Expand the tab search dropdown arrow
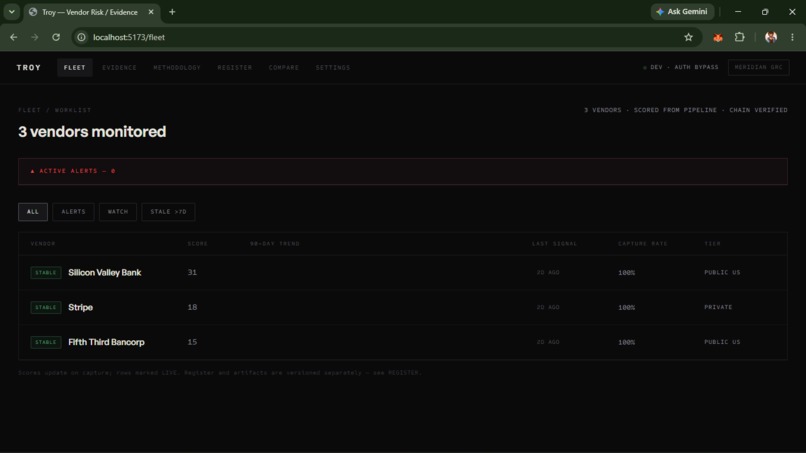This screenshot has height=453, width=806. click(x=11, y=12)
